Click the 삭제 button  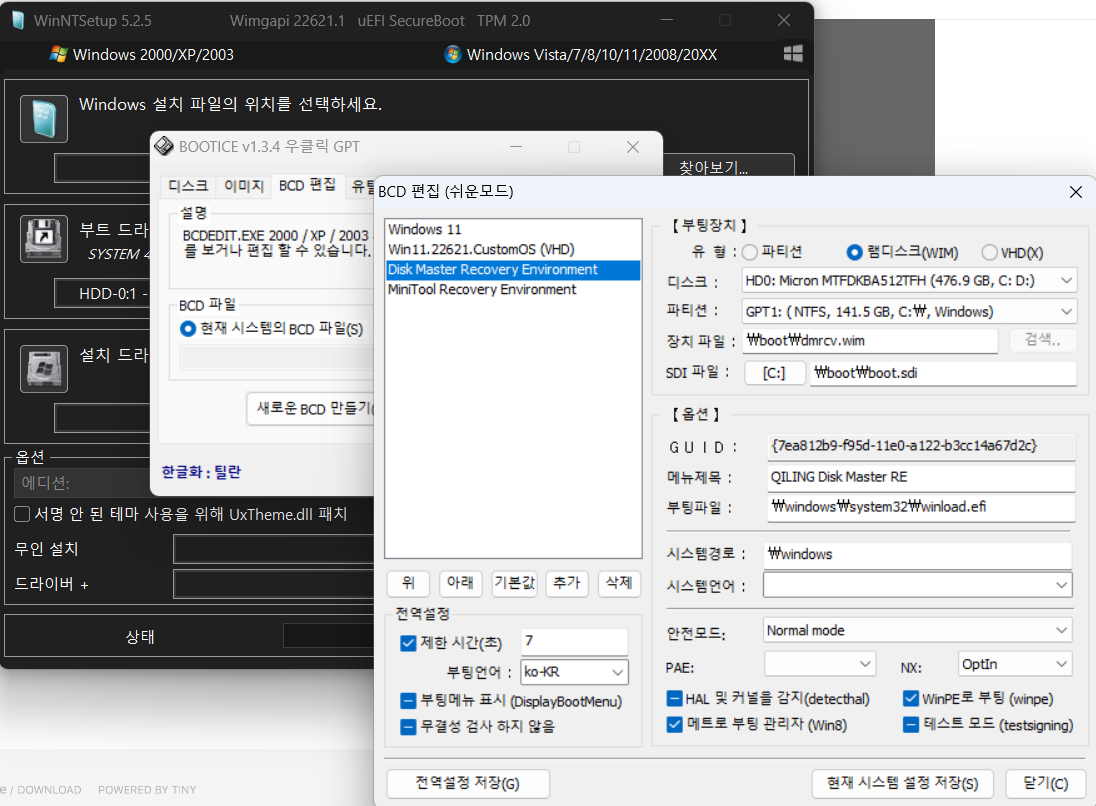(x=619, y=583)
